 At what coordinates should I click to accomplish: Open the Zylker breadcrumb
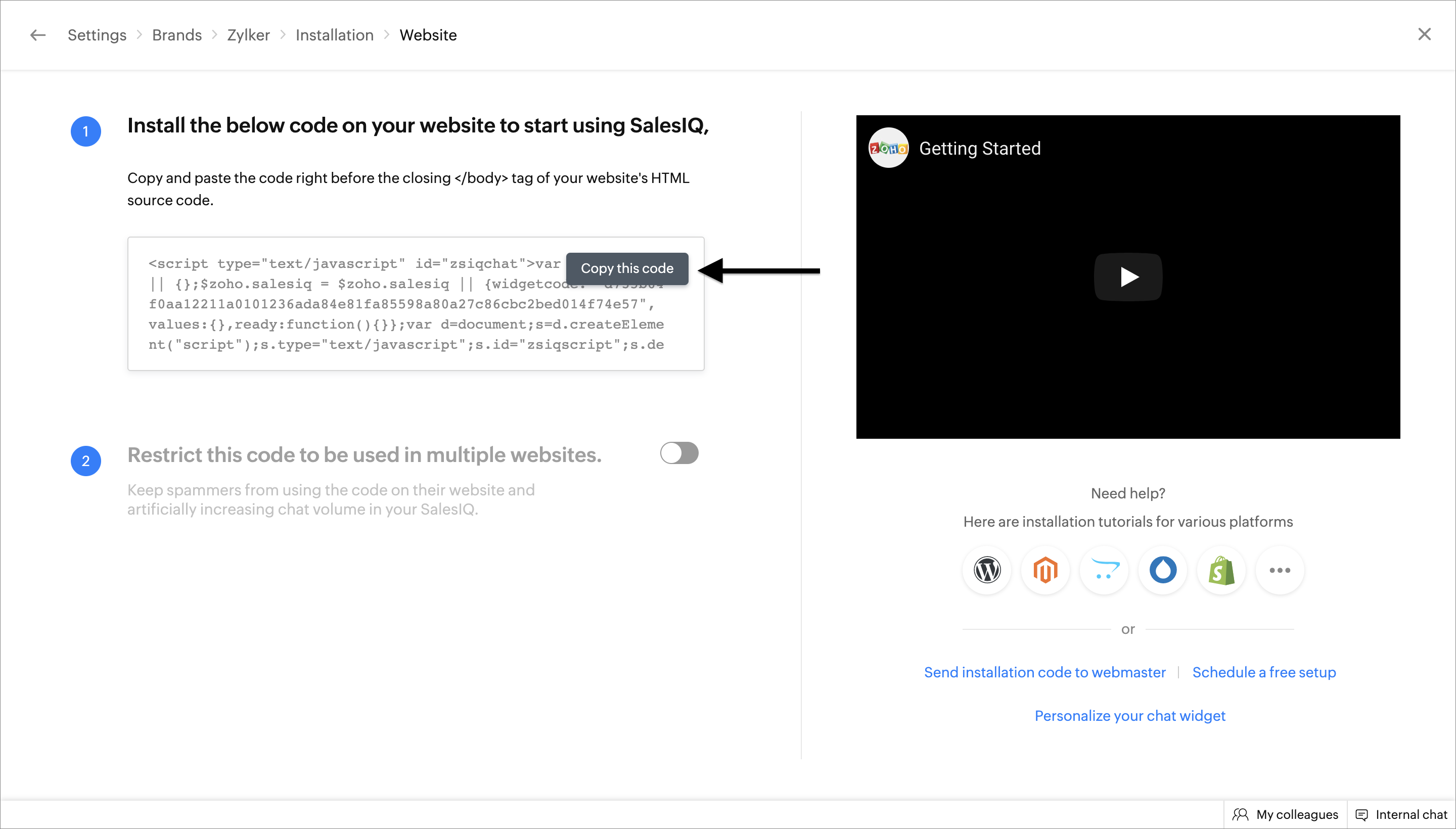pos(248,35)
